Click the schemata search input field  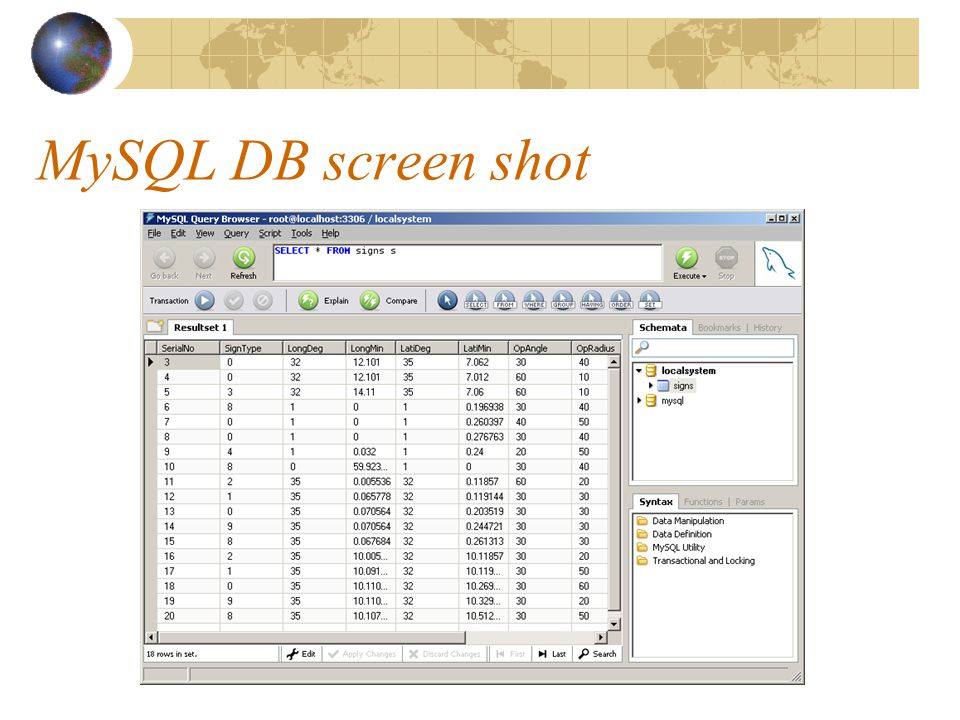click(714, 348)
